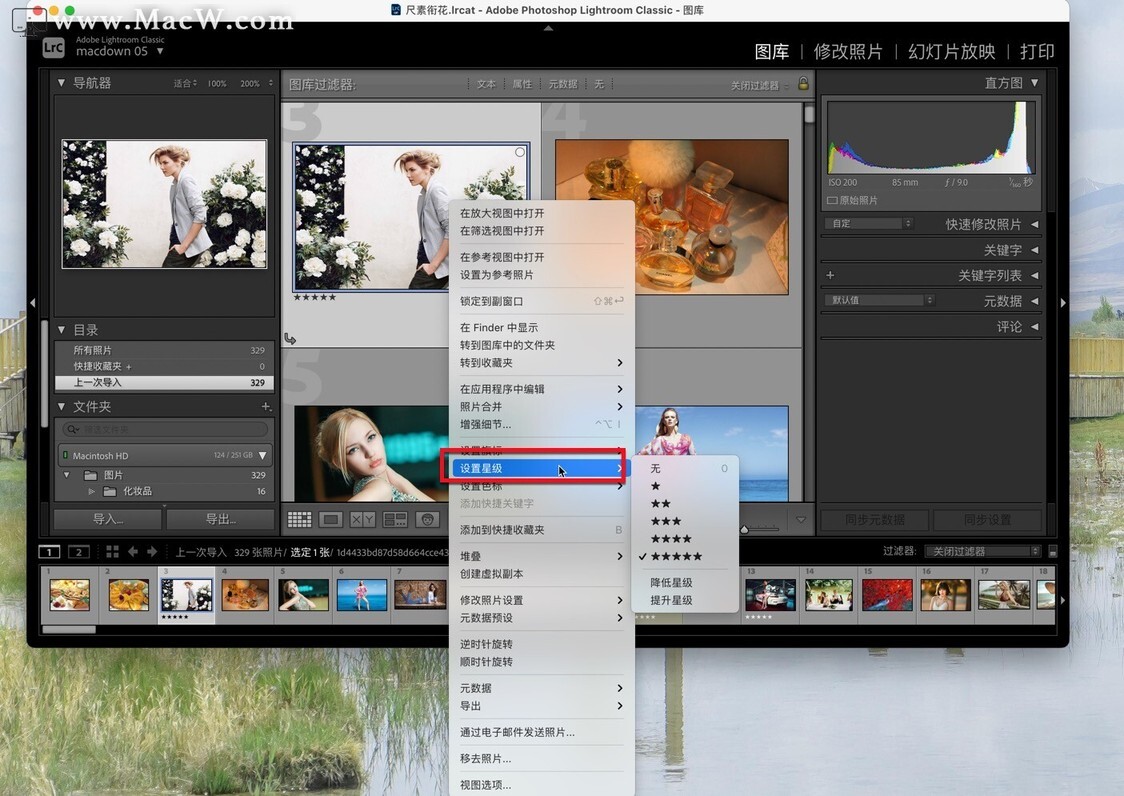Image resolution: width=1124 pixels, height=796 pixels.
Task: Add a keyword with the plus icon
Action: point(830,275)
